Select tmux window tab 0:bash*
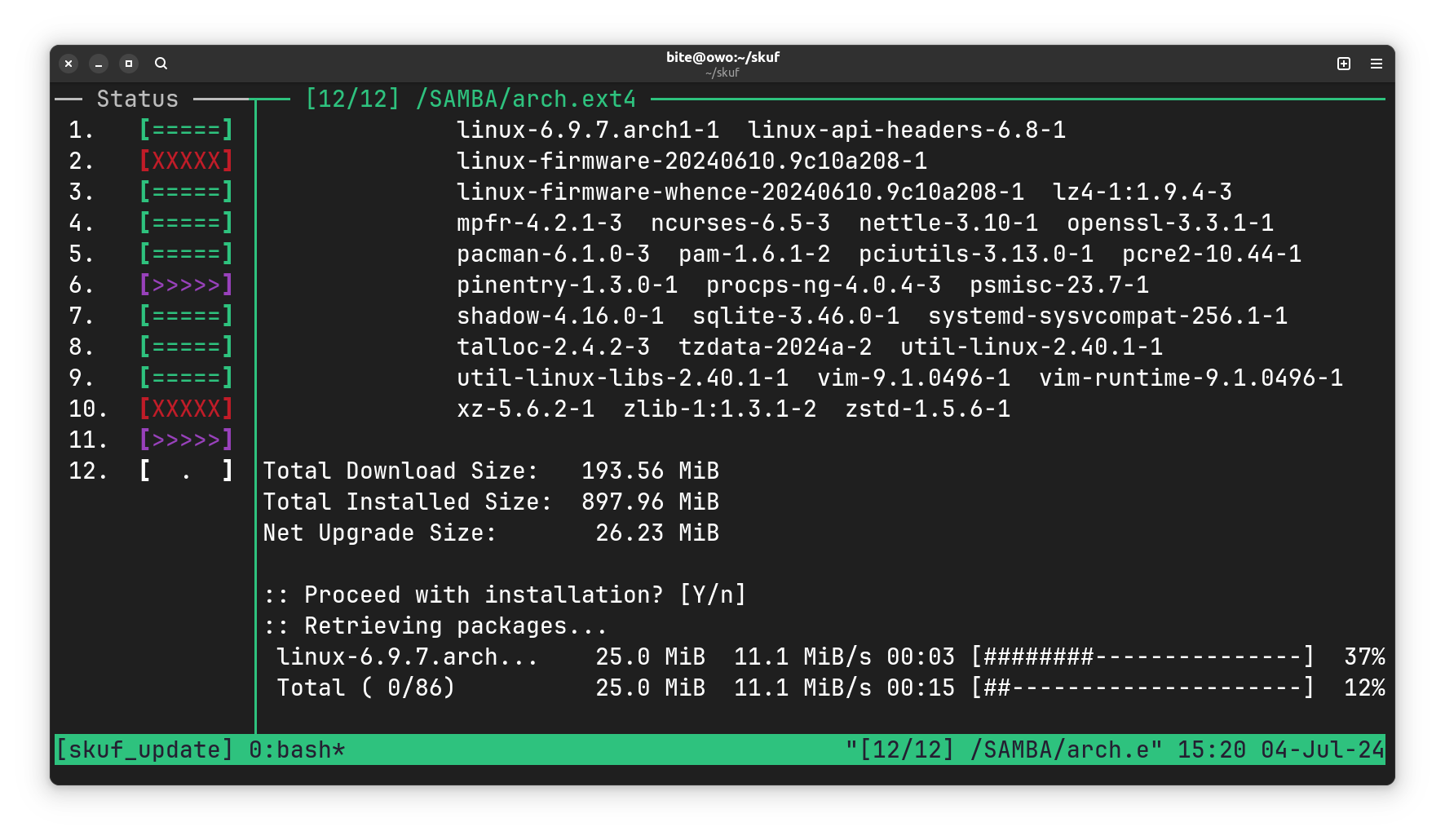1445x840 pixels. tap(297, 749)
